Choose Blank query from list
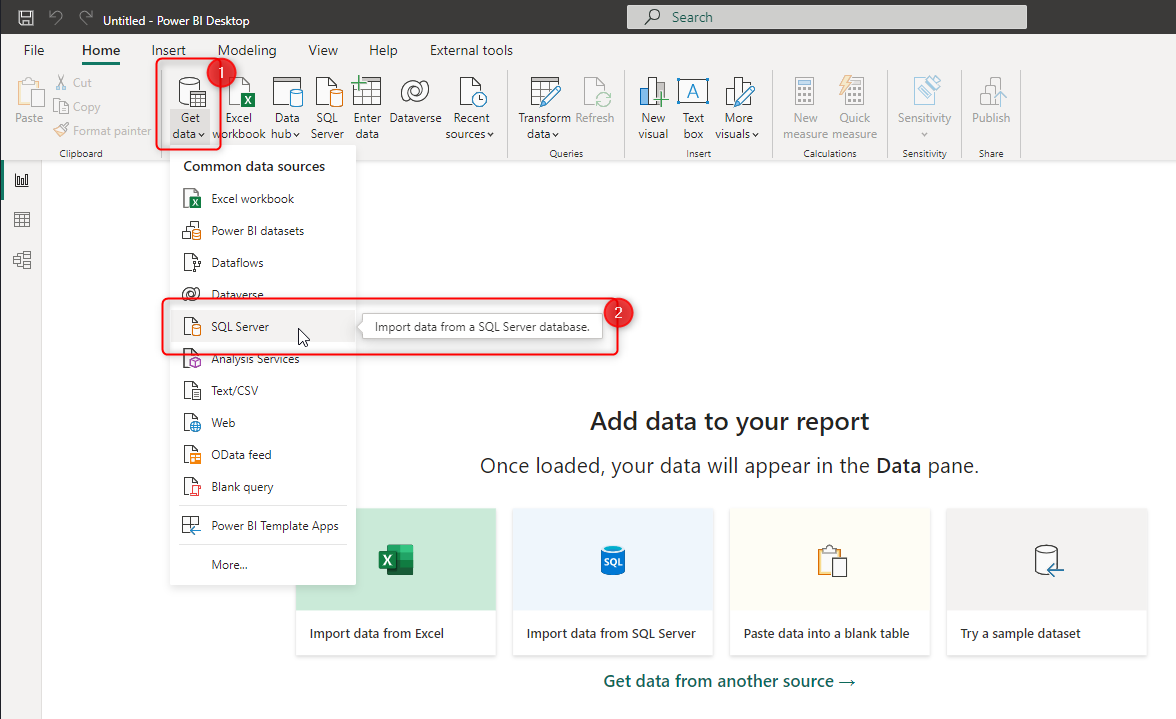 [262, 487]
